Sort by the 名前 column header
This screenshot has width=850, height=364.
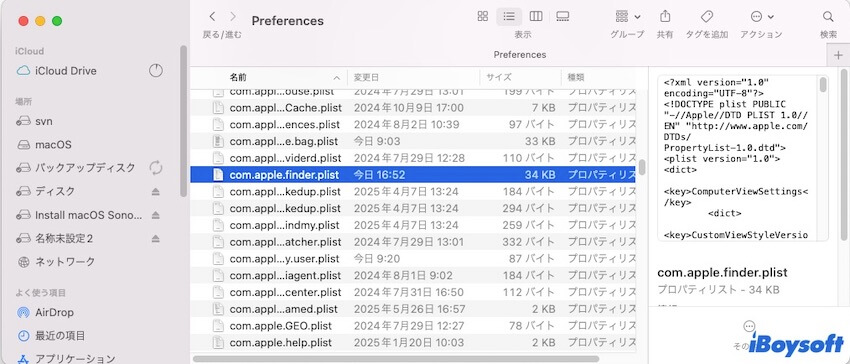click(238, 77)
